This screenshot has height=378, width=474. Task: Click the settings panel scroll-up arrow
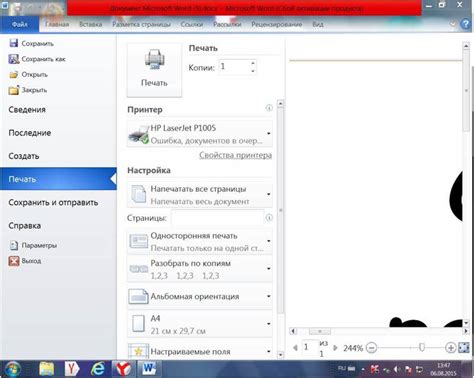(x=281, y=104)
